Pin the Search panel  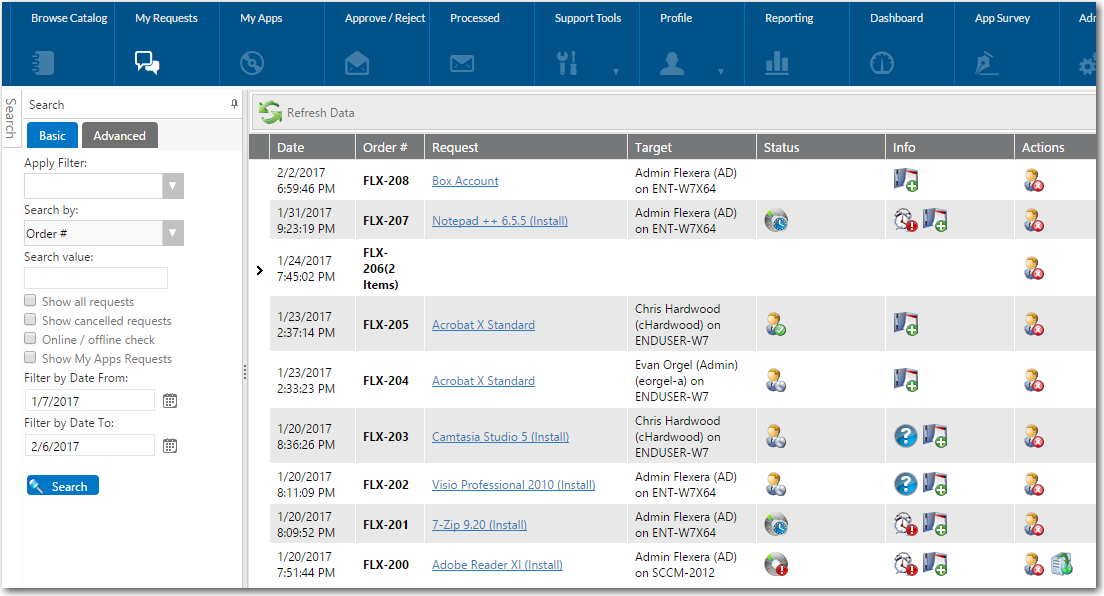pyautogui.click(x=234, y=104)
